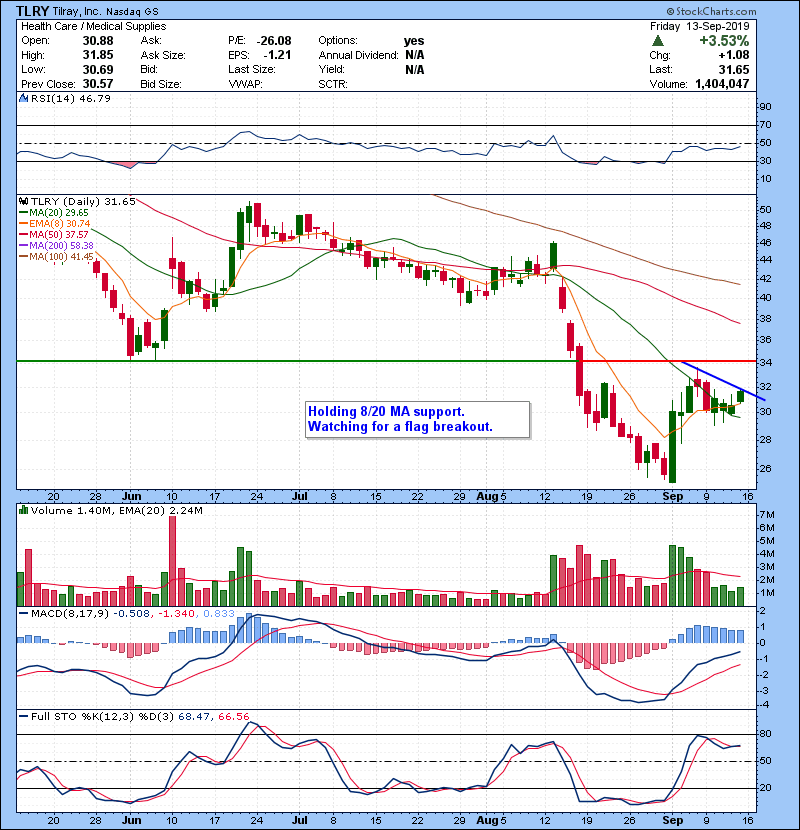The height and width of the screenshot is (830, 800).
Task: Click the RSI line-chart icon beside RSI(14)
Action: click(x=23, y=98)
